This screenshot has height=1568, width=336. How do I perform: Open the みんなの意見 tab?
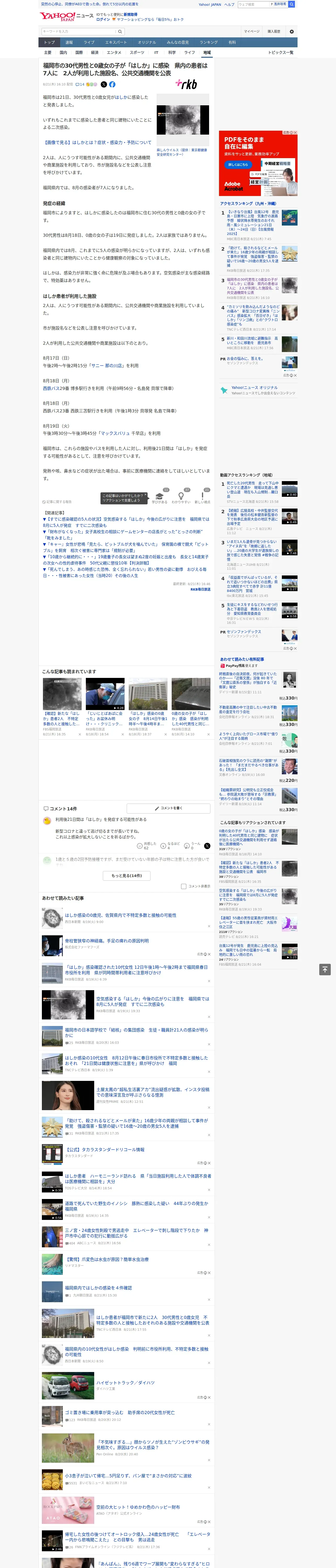click(x=178, y=43)
